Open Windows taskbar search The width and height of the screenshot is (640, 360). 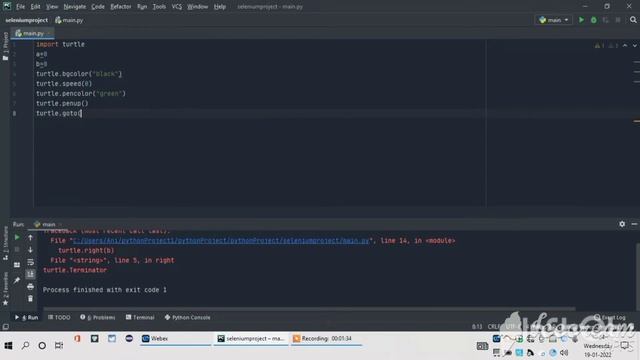25,346
